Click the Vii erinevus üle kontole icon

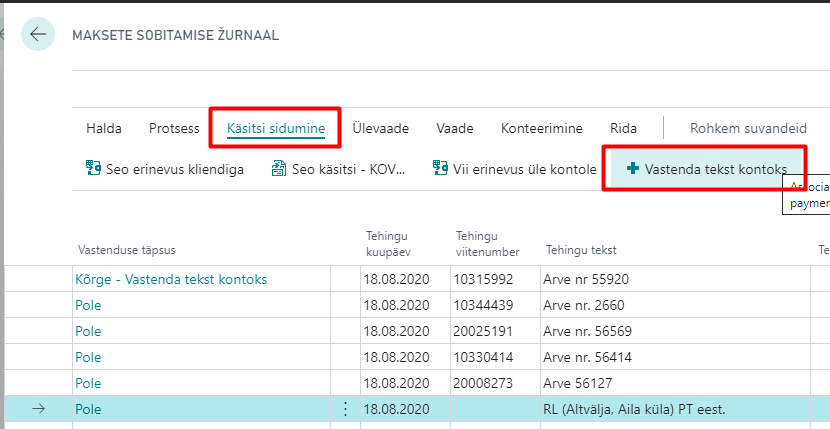(x=440, y=169)
